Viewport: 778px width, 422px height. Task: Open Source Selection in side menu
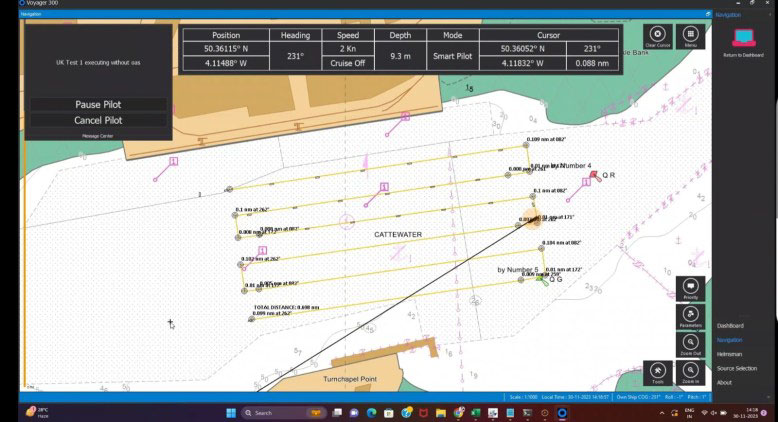[737, 368]
